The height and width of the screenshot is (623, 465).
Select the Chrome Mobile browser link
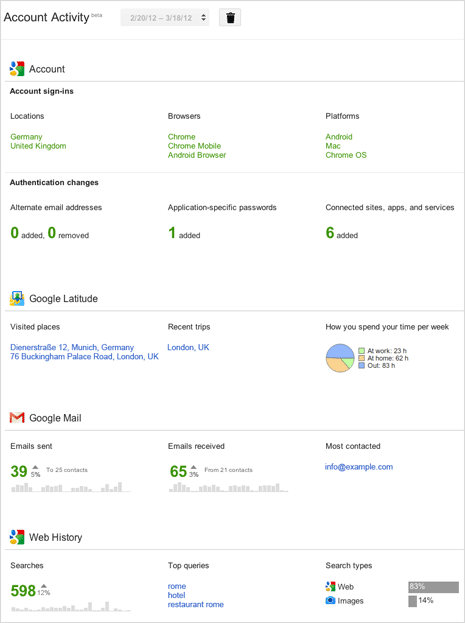coord(194,146)
